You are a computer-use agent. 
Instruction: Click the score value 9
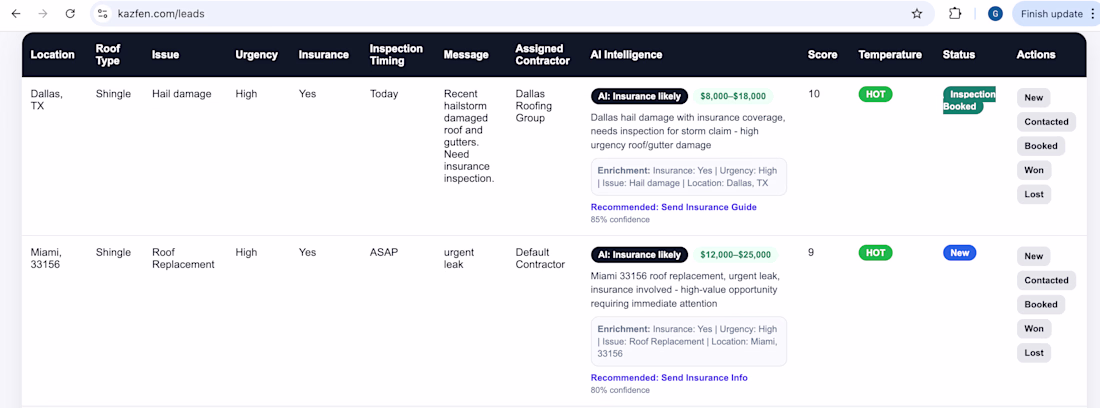click(811, 252)
